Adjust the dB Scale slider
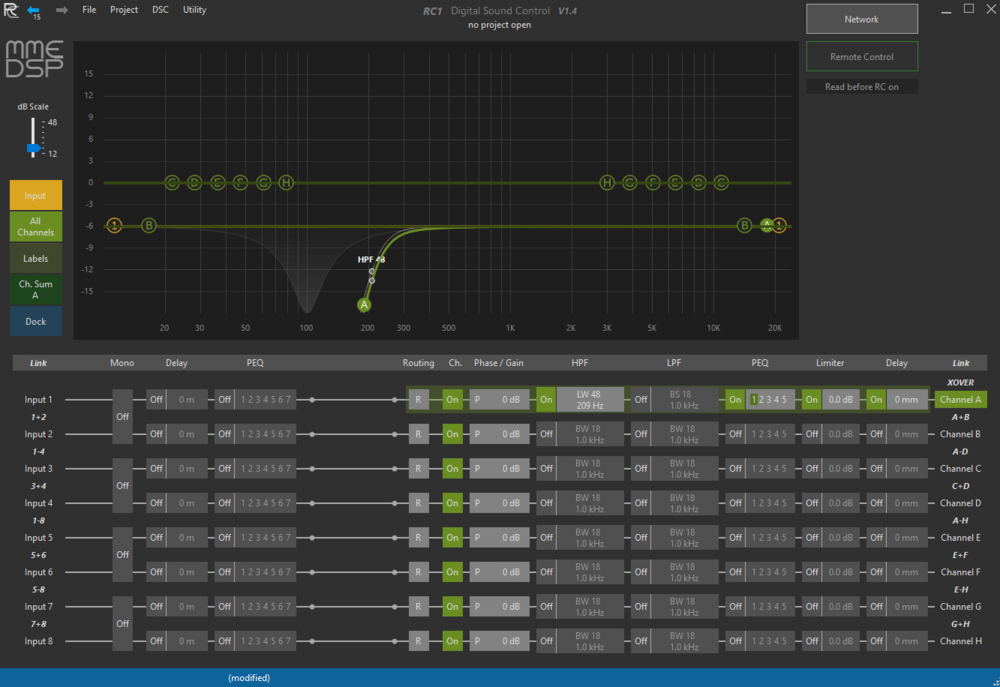Screen dimensions: 1000x687 click(x=33, y=148)
